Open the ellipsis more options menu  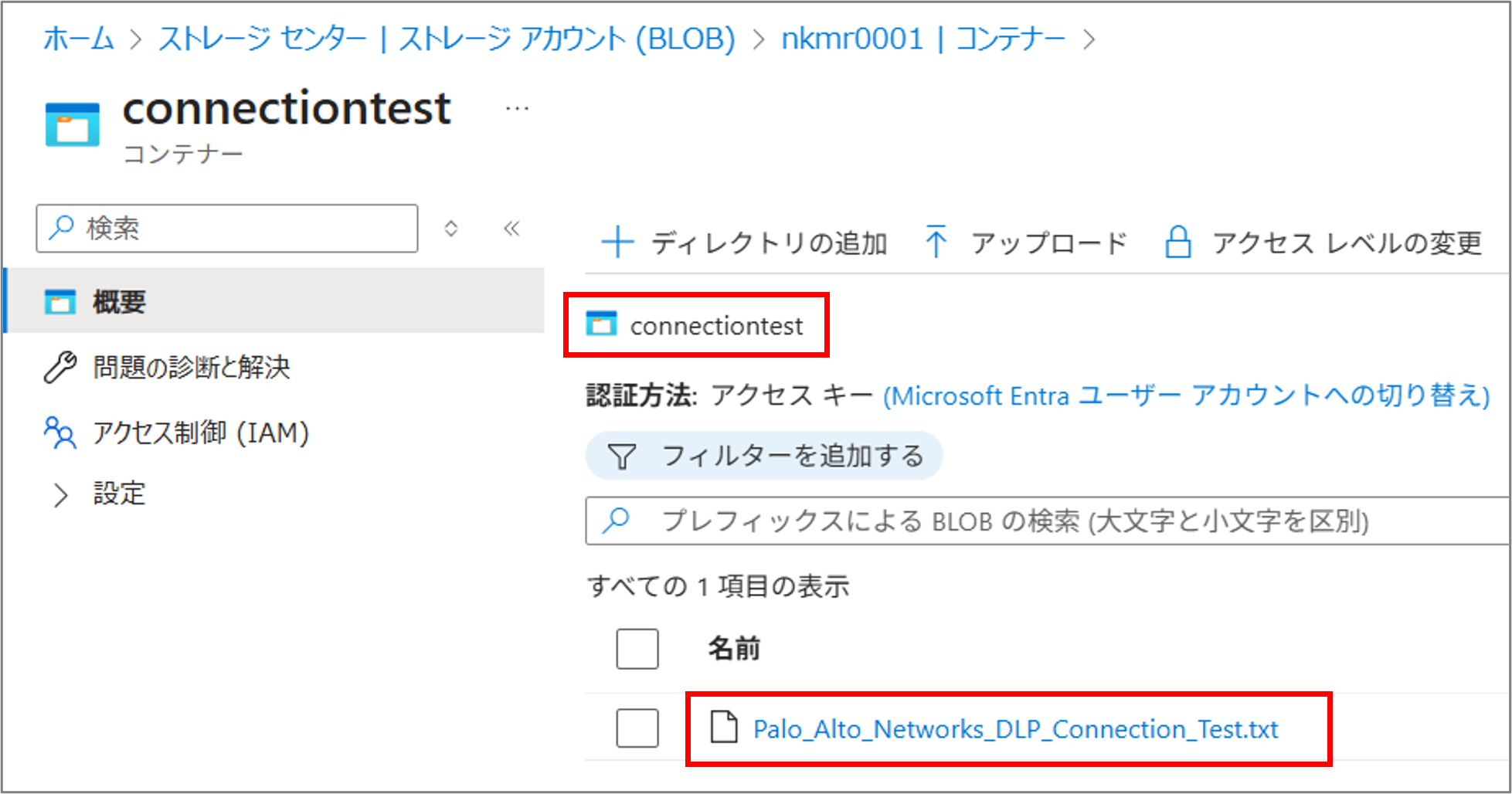[517, 109]
